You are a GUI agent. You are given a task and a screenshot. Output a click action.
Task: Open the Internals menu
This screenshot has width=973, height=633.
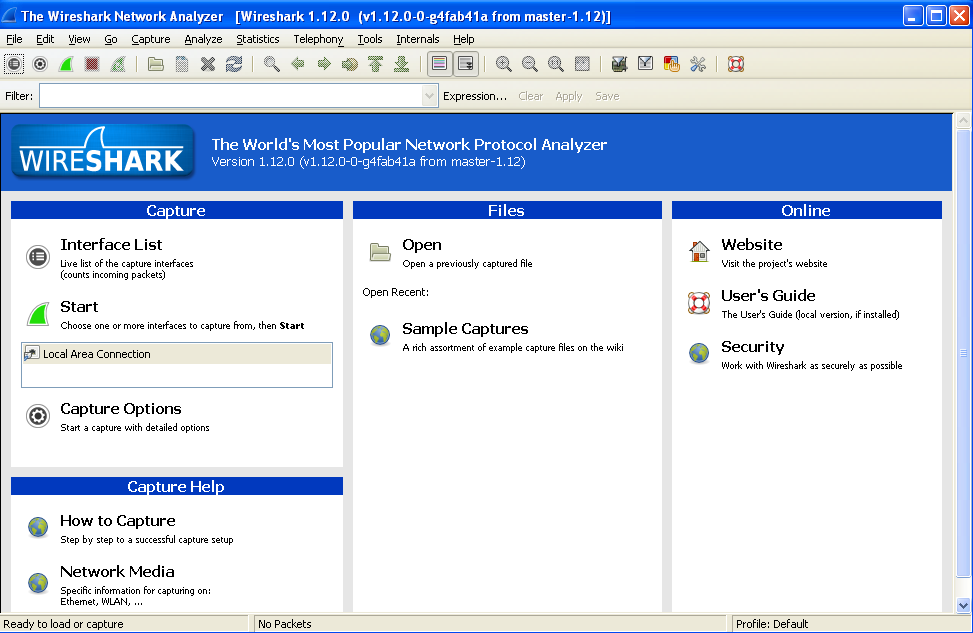pos(418,39)
